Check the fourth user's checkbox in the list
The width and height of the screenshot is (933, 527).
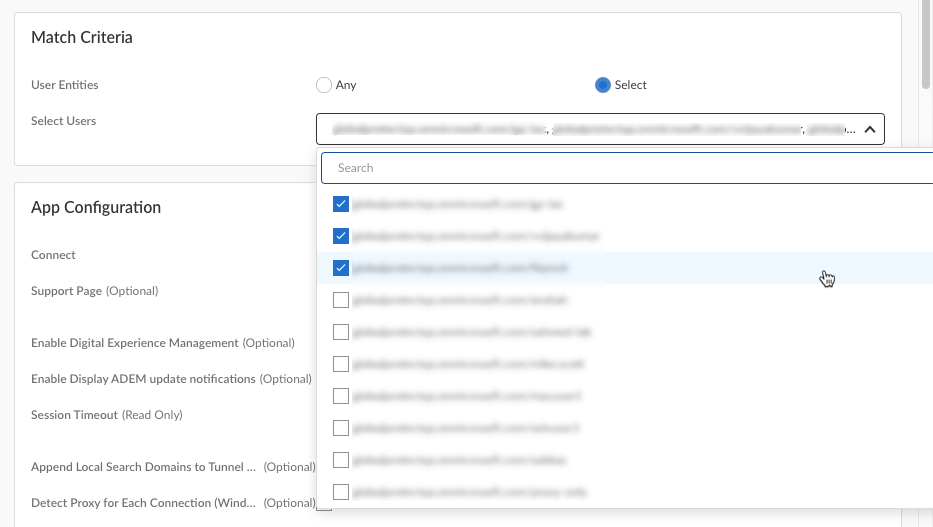coord(341,300)
